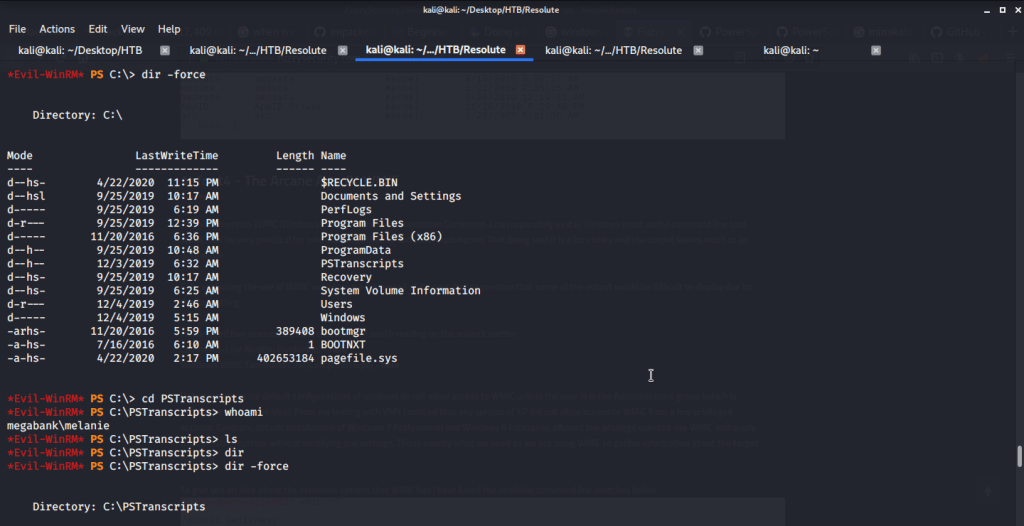The width and height of the screenshot is (1024, 526).
Task: Click the terminal vertical scrollbar handle
Action: click(x=1019, y=456)
